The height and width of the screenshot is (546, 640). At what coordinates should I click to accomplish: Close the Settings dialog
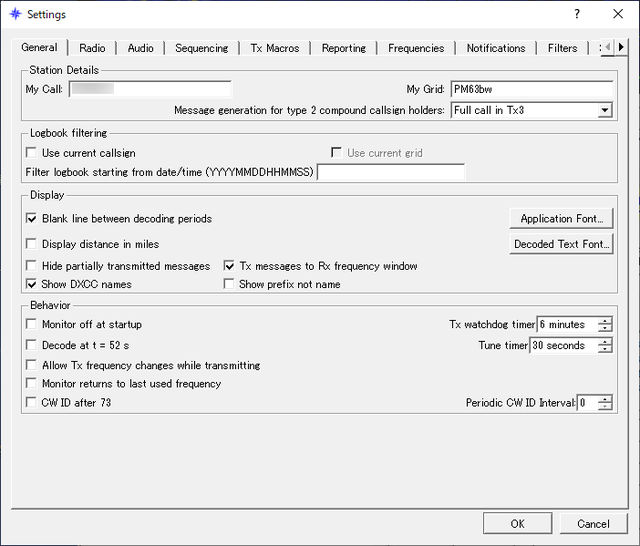click(x=618, y=14)
